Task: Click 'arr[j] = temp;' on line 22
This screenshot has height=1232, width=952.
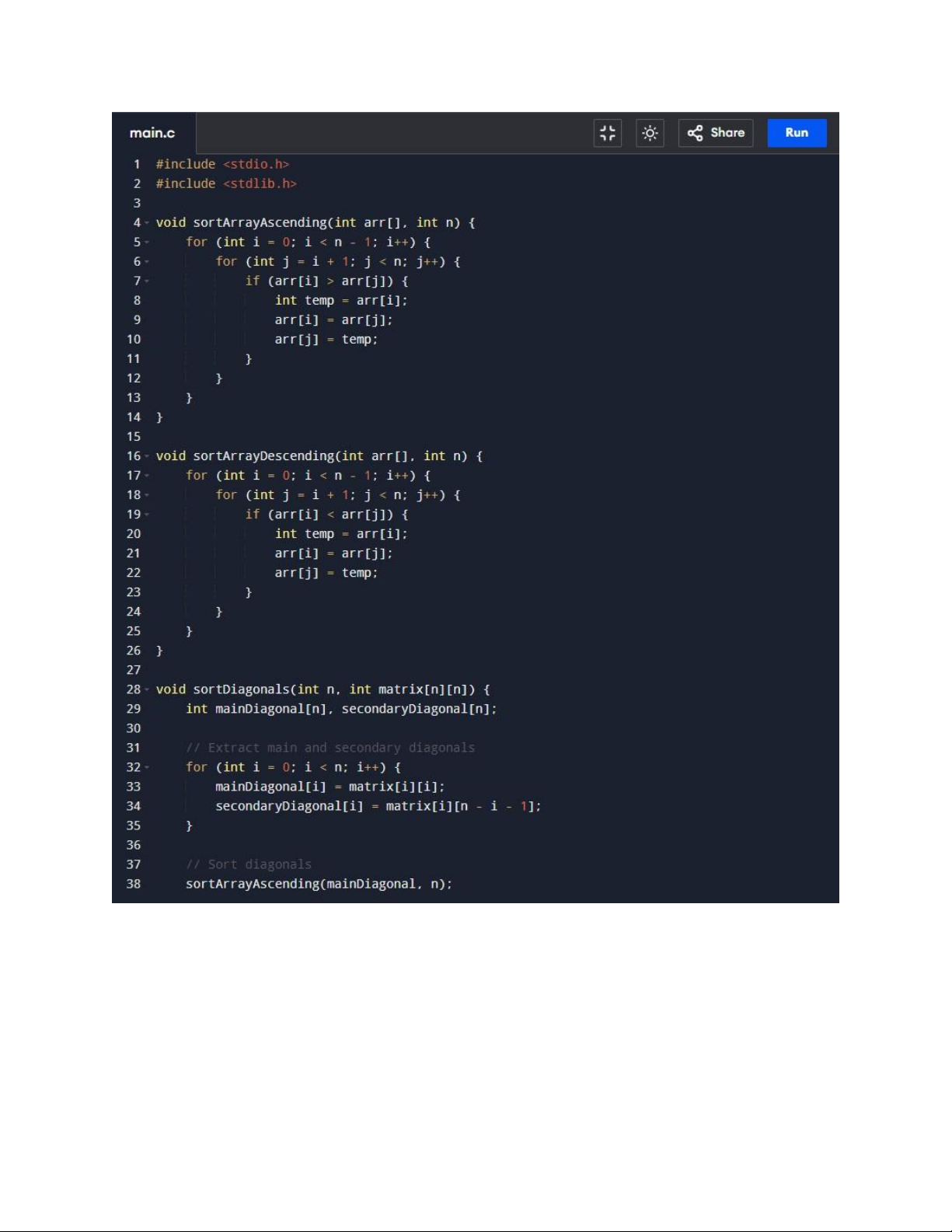Action: 326,572
